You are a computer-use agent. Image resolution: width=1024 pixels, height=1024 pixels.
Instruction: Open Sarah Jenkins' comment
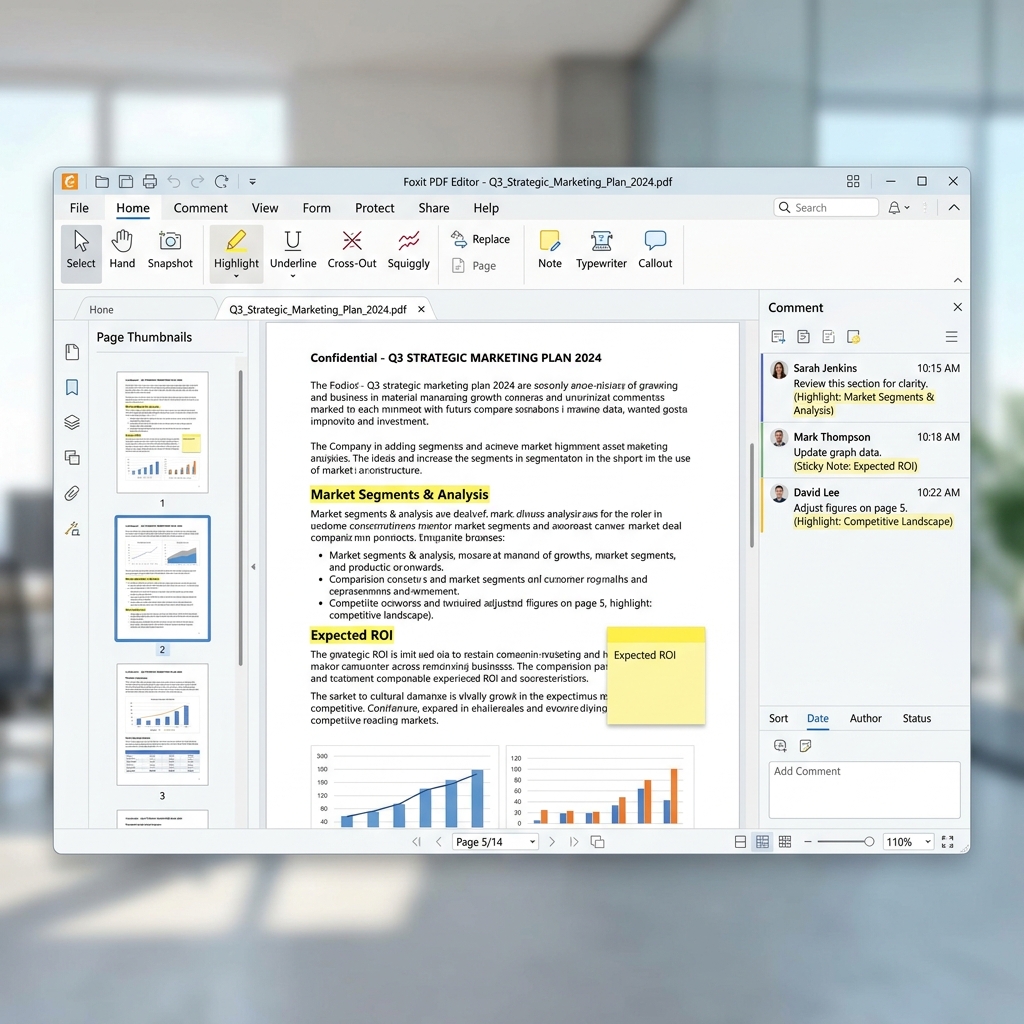click(x=865, y=389)
